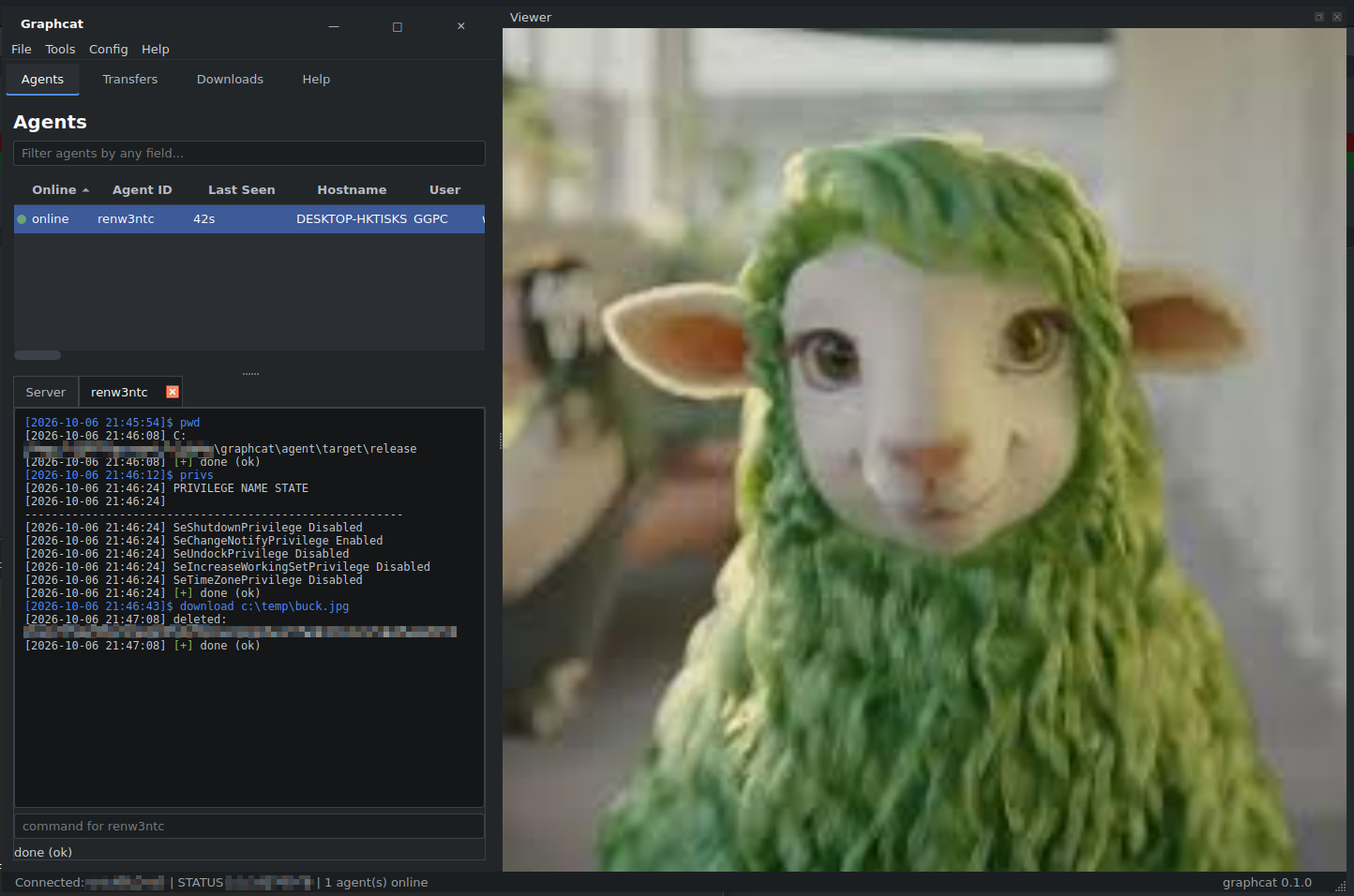Click the SeTimeZonePrivilege Disabled line
1354x896 pixels.
[194, 580]
